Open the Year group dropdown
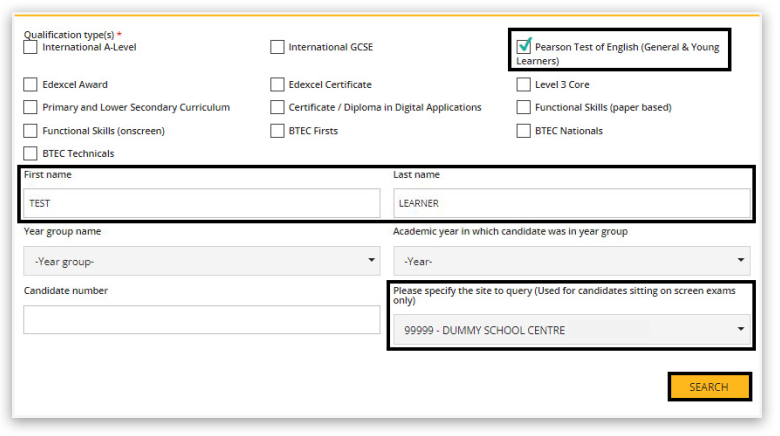Image resolution: width=780 pixels, height=436 pixels. [202, 261]
